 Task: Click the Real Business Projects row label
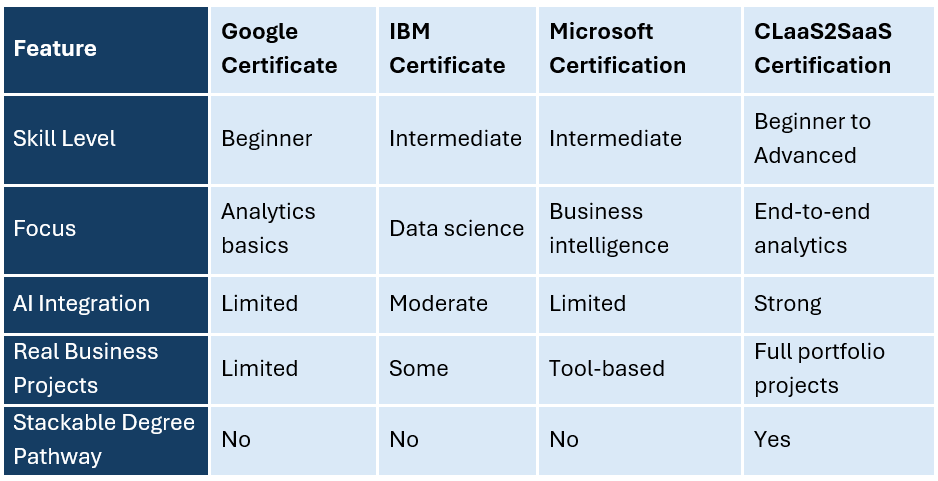pyautogui.click(x=106, y=369)
